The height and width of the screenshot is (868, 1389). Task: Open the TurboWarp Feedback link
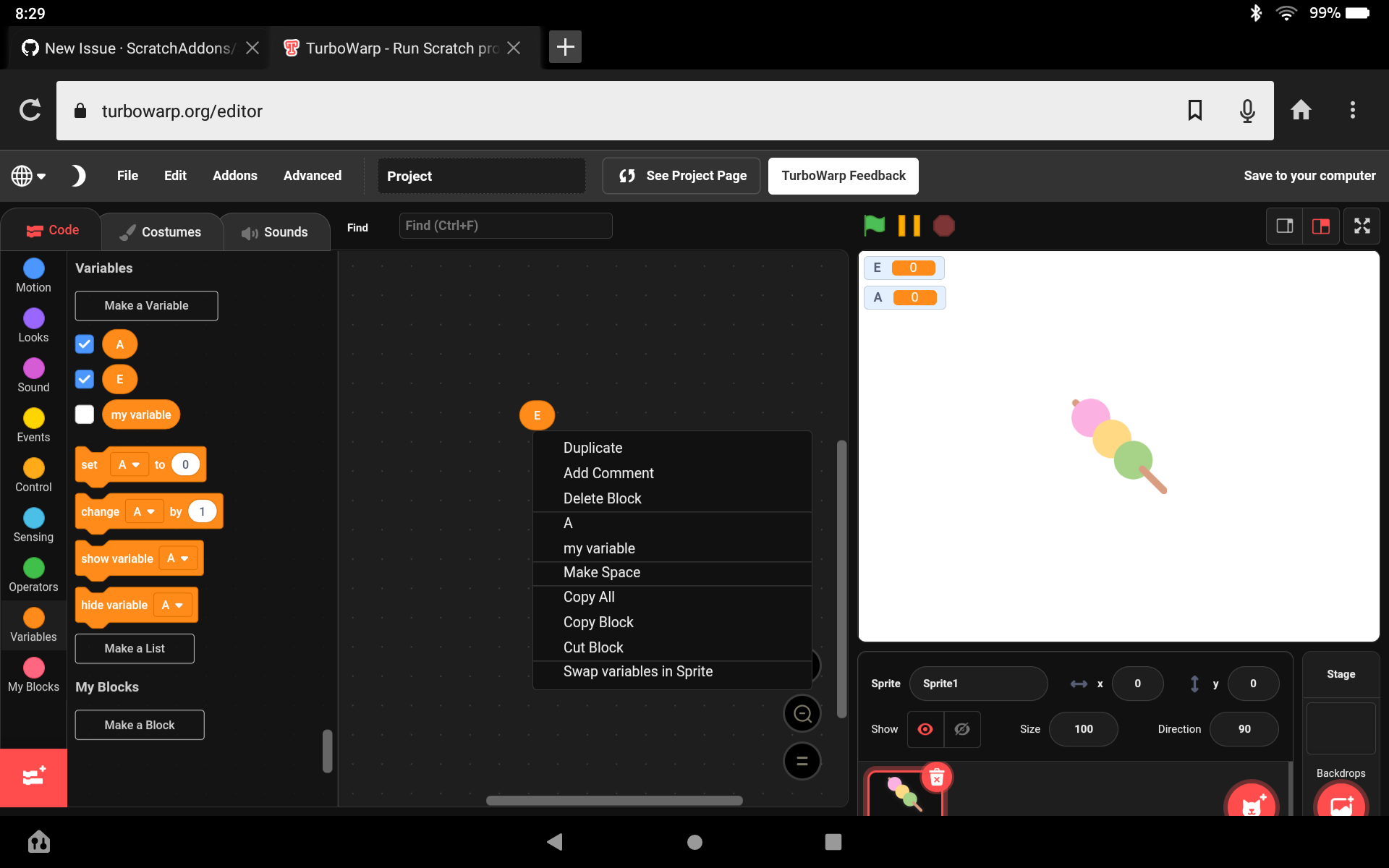(843, 176)
